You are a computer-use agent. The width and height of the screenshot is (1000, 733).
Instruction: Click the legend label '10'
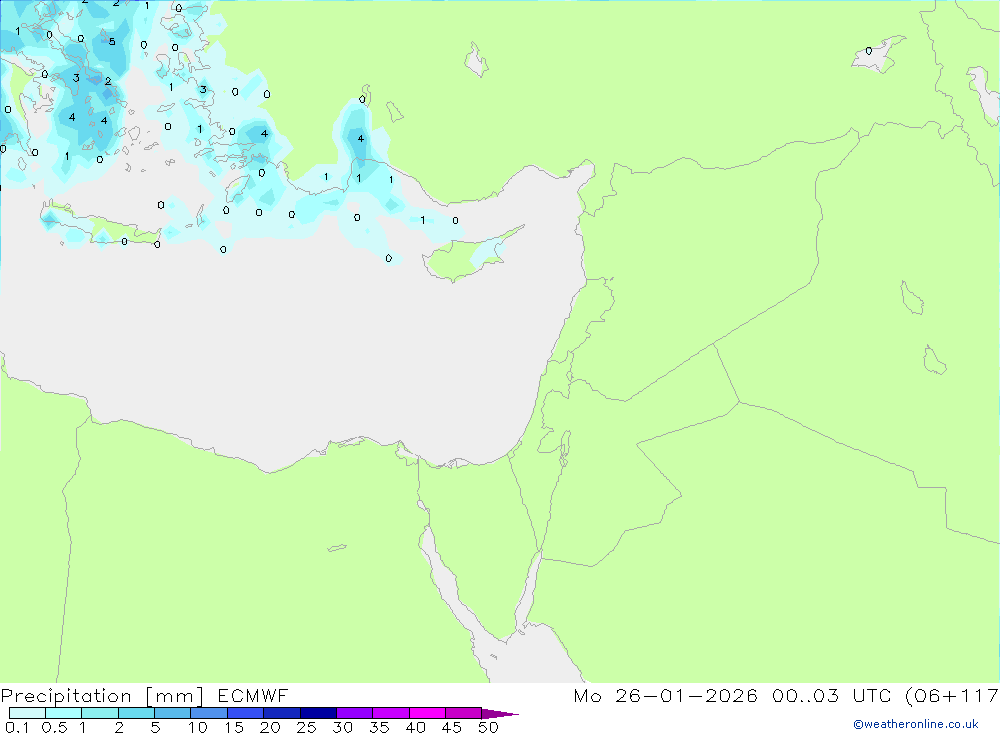(x=198, y=727)
